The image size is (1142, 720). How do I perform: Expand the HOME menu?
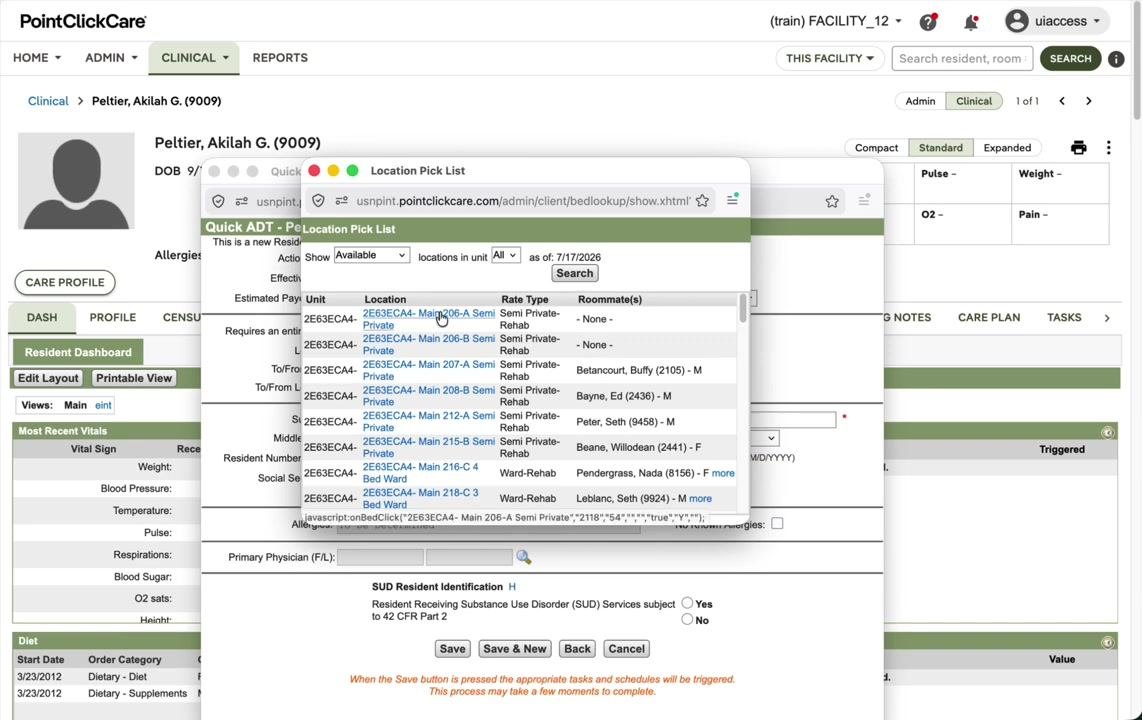pos(37,58)
